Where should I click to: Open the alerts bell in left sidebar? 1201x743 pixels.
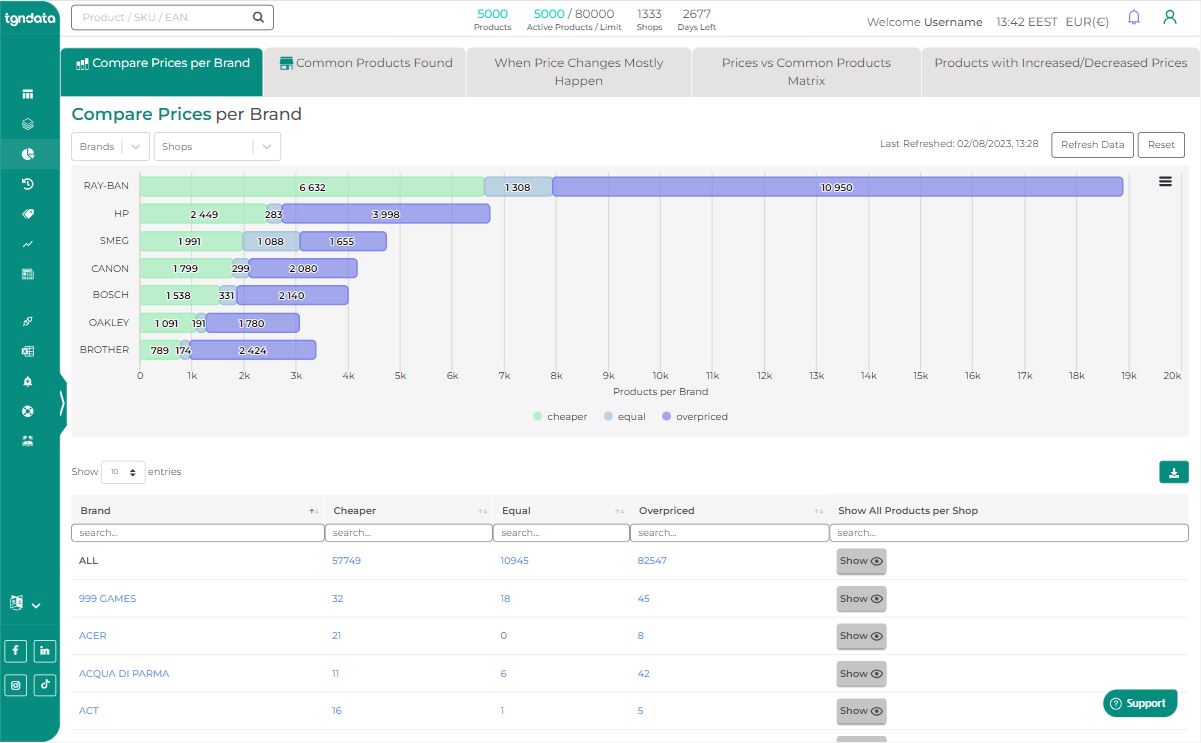click(x=28, y=381)
